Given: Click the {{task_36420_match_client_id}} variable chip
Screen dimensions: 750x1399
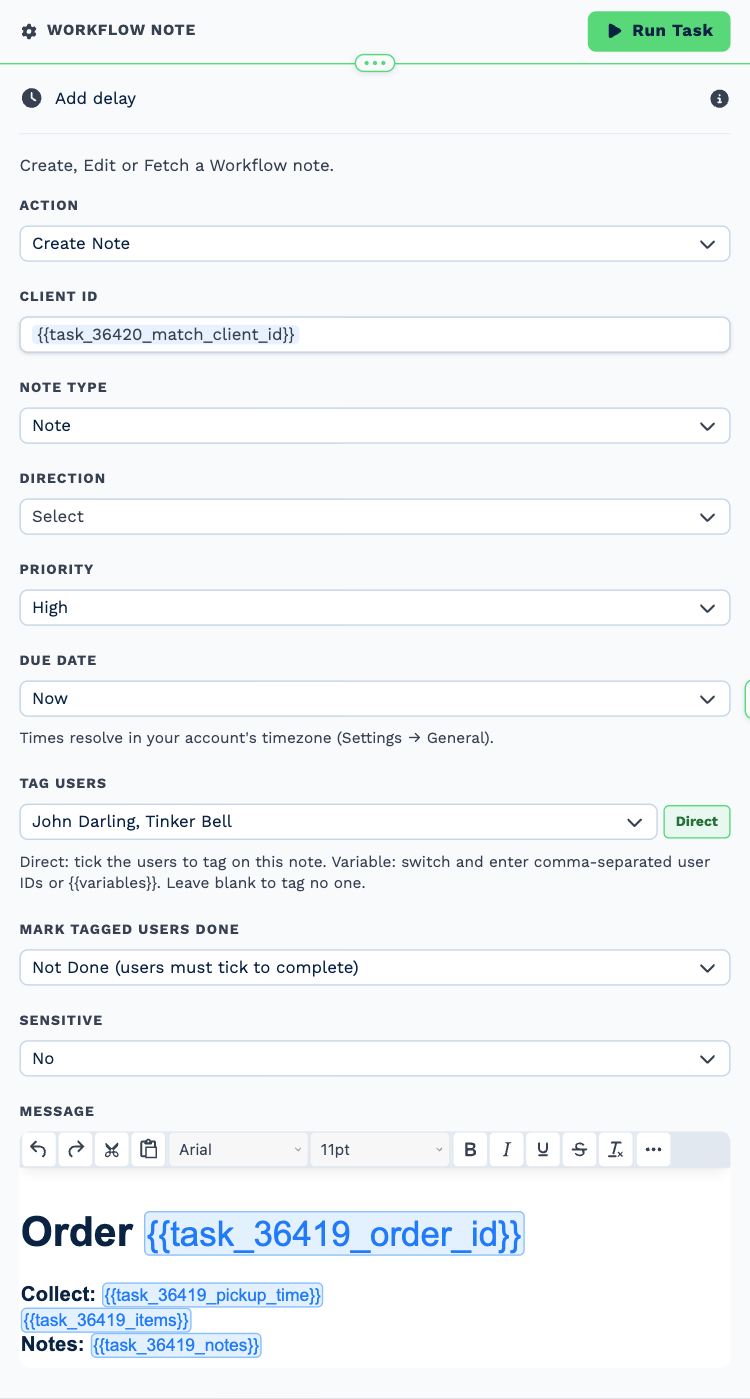Looking at the screenshot, I should (166, 335).
